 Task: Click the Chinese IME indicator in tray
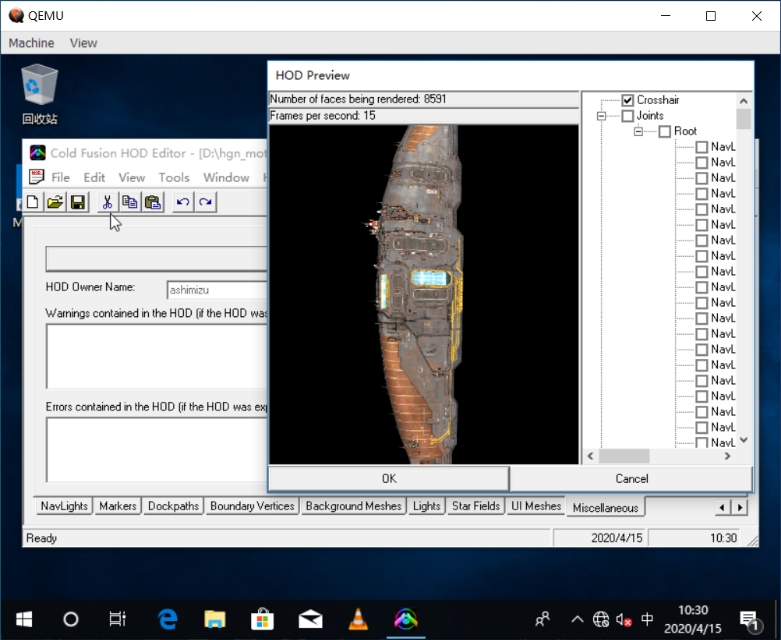tap(647, 619)
